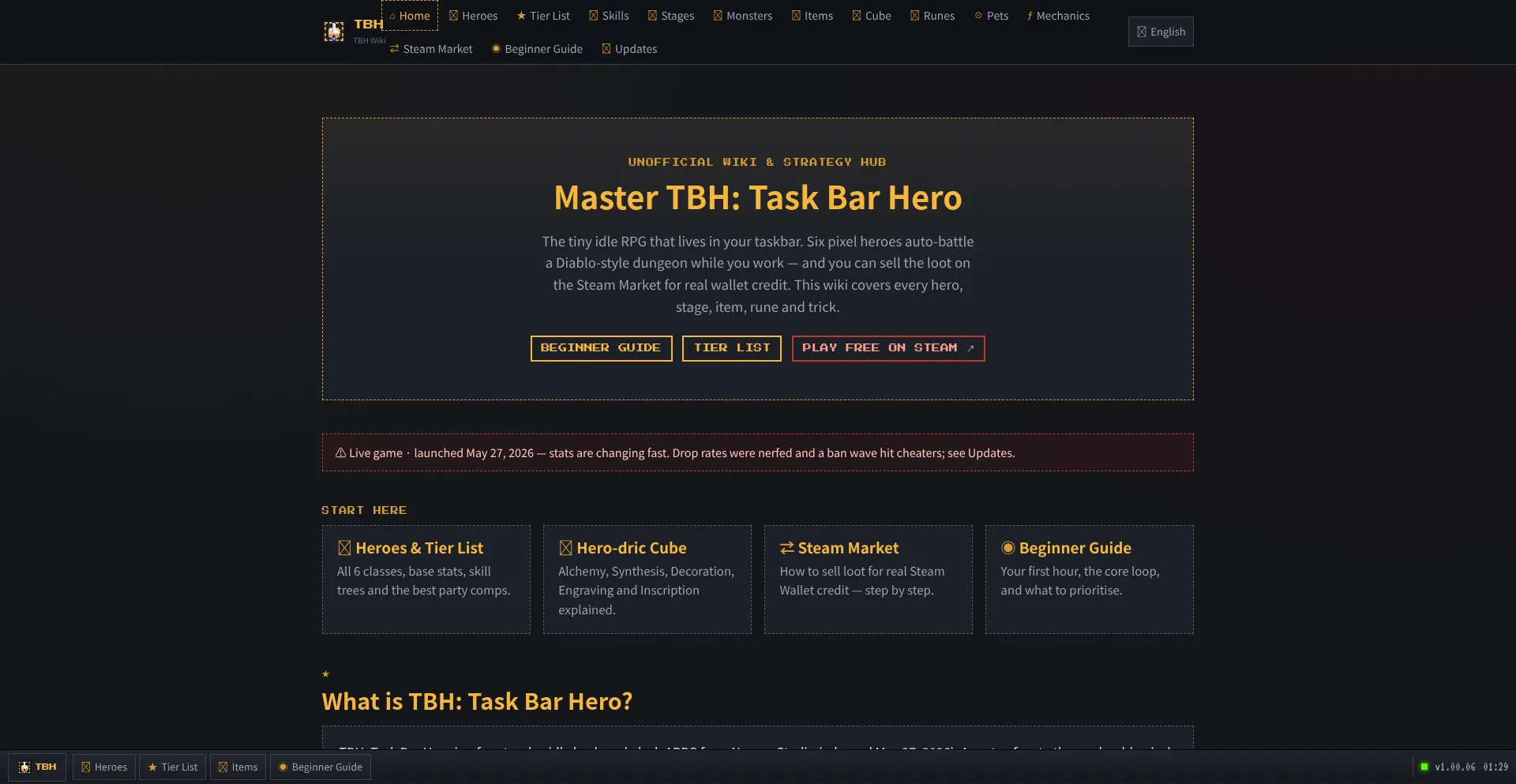Click the Steam Market card swap-arrows icon
Viewport: 1516px width, 784px height.
click(787, 548)
